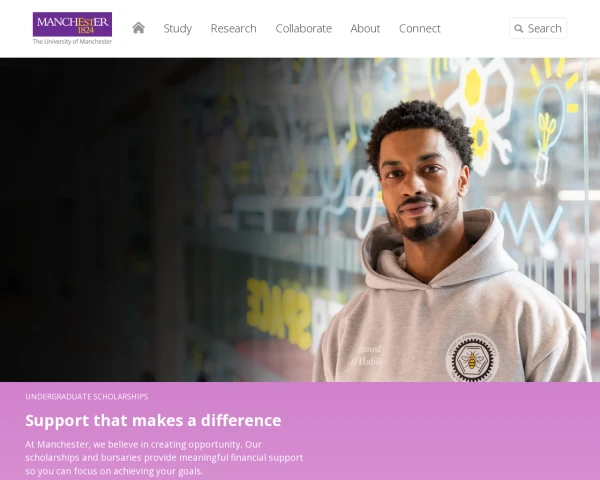Click the scholarships and bursaries description paragraph
The width and height of the screenshot is (600, 480).
(164, 457)
